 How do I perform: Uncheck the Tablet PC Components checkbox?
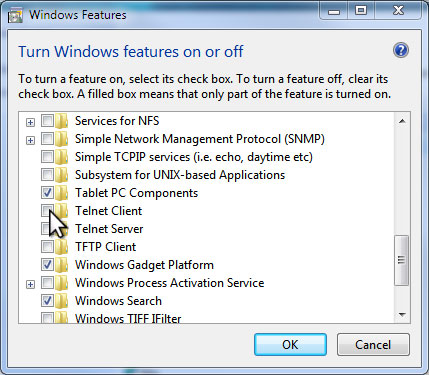point(47,193)
